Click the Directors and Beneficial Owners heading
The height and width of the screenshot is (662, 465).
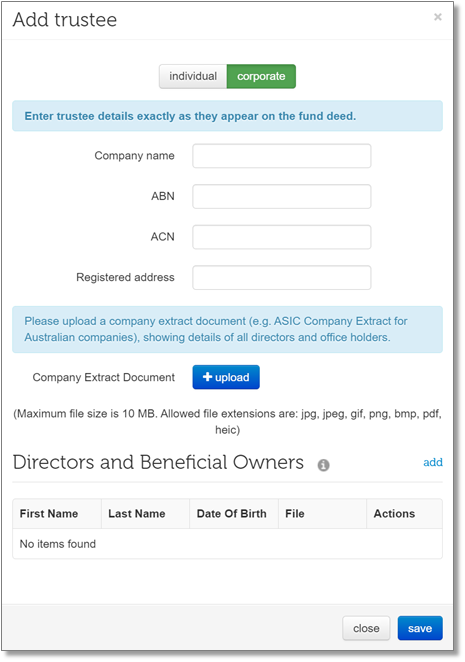pyautogui.click(x=158, y=462)
